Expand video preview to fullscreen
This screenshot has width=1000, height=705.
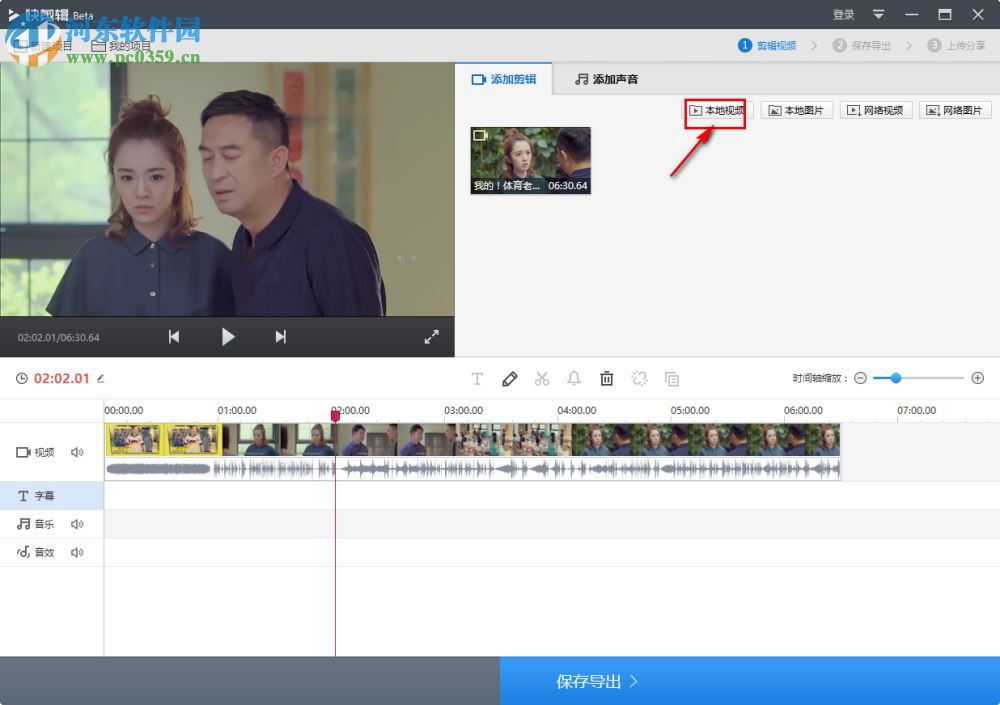431,337
